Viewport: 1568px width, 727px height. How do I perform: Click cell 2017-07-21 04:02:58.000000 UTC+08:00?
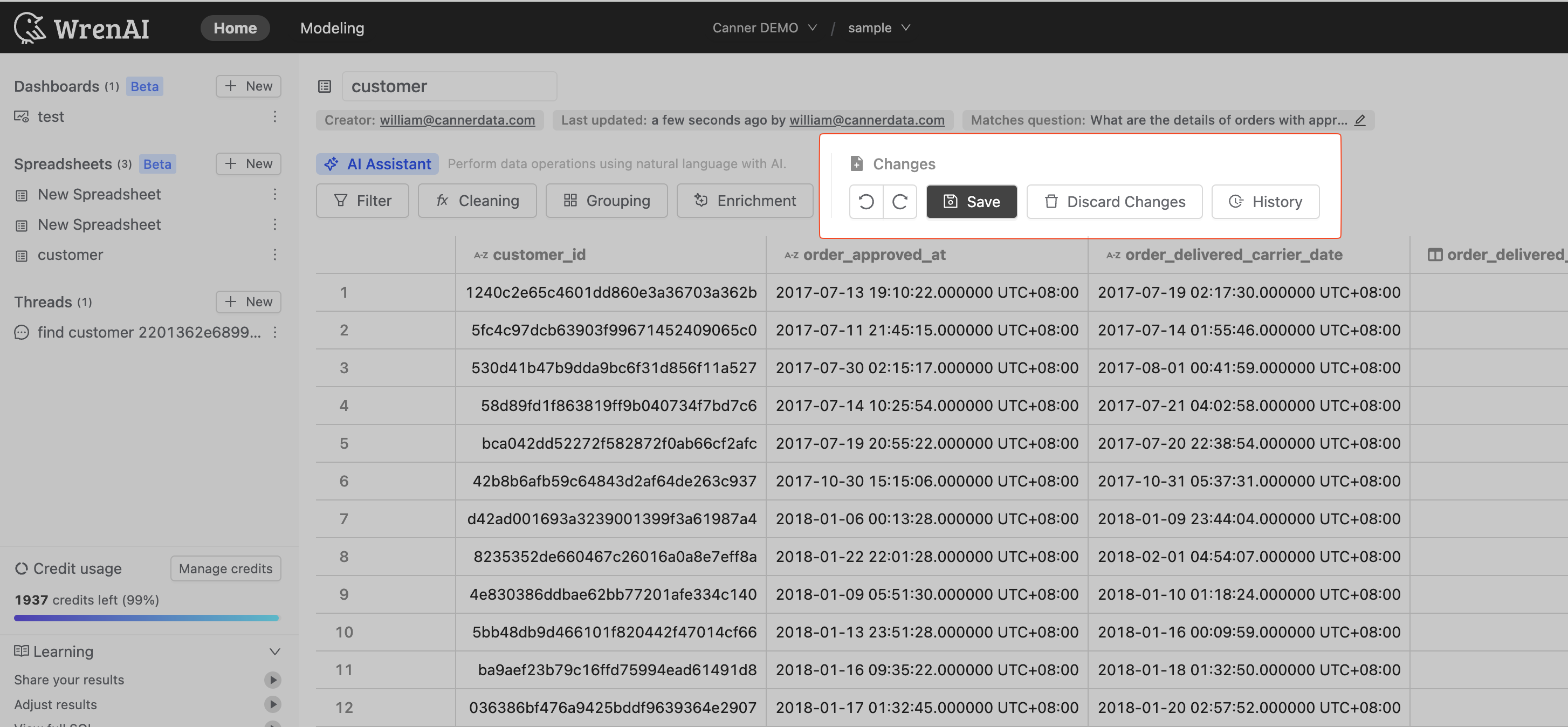click(1248, 406)
